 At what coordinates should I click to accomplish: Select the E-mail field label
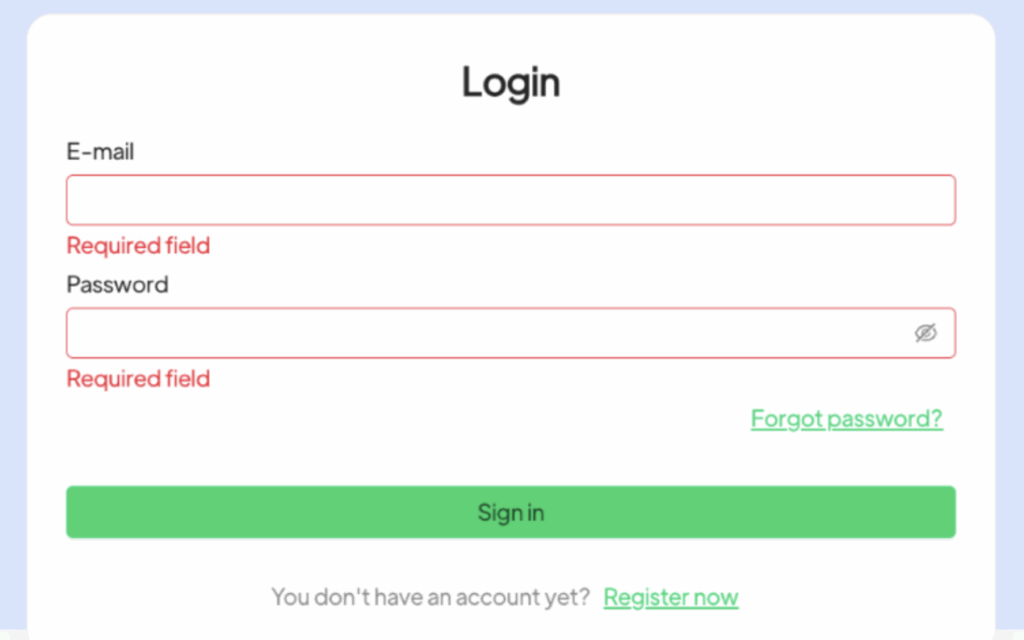click(100, 152)
